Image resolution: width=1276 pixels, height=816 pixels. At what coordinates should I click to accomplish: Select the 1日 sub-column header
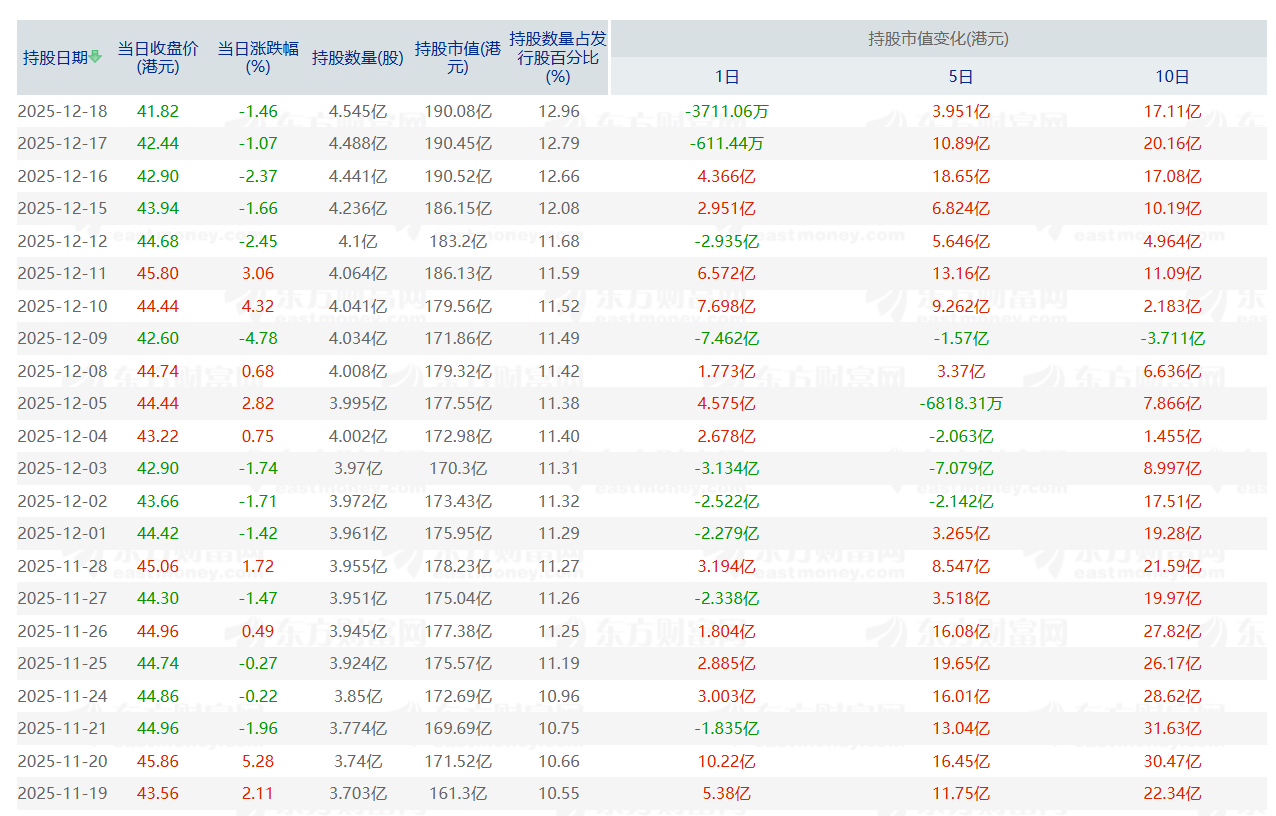point(727,75)
